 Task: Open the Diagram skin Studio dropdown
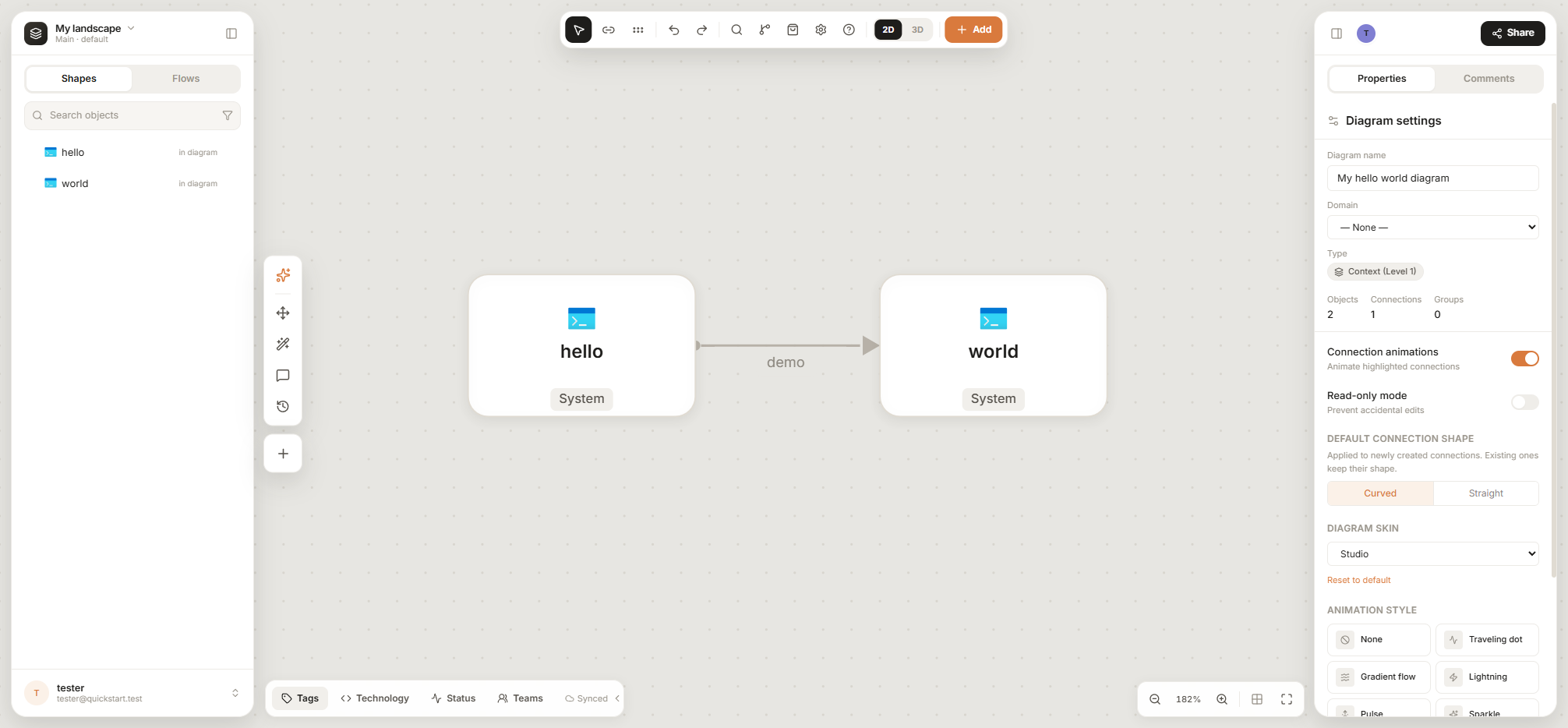point(1432,553)
